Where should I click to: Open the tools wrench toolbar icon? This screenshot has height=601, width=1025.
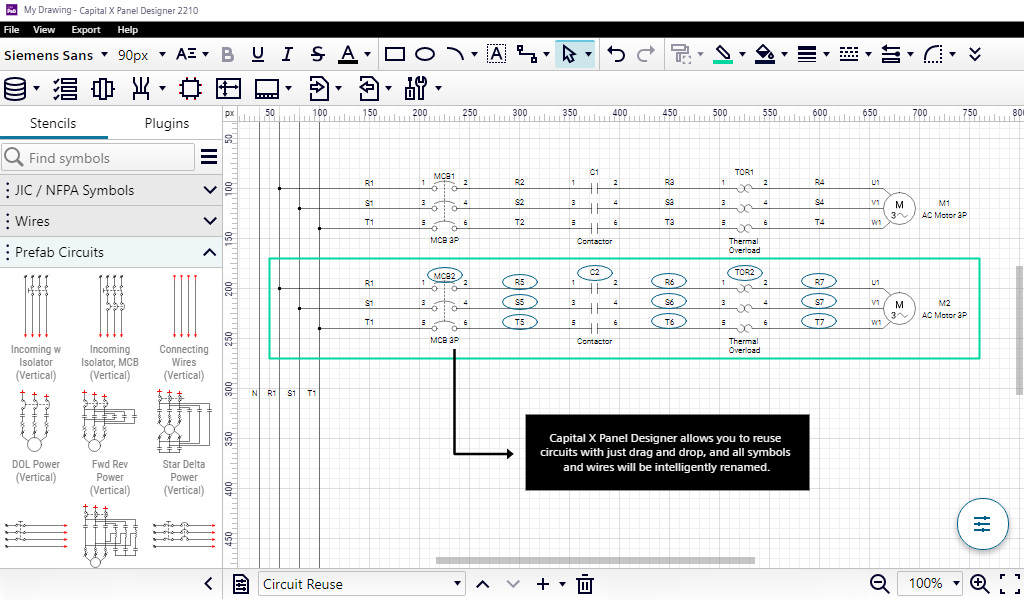[416, 88]
